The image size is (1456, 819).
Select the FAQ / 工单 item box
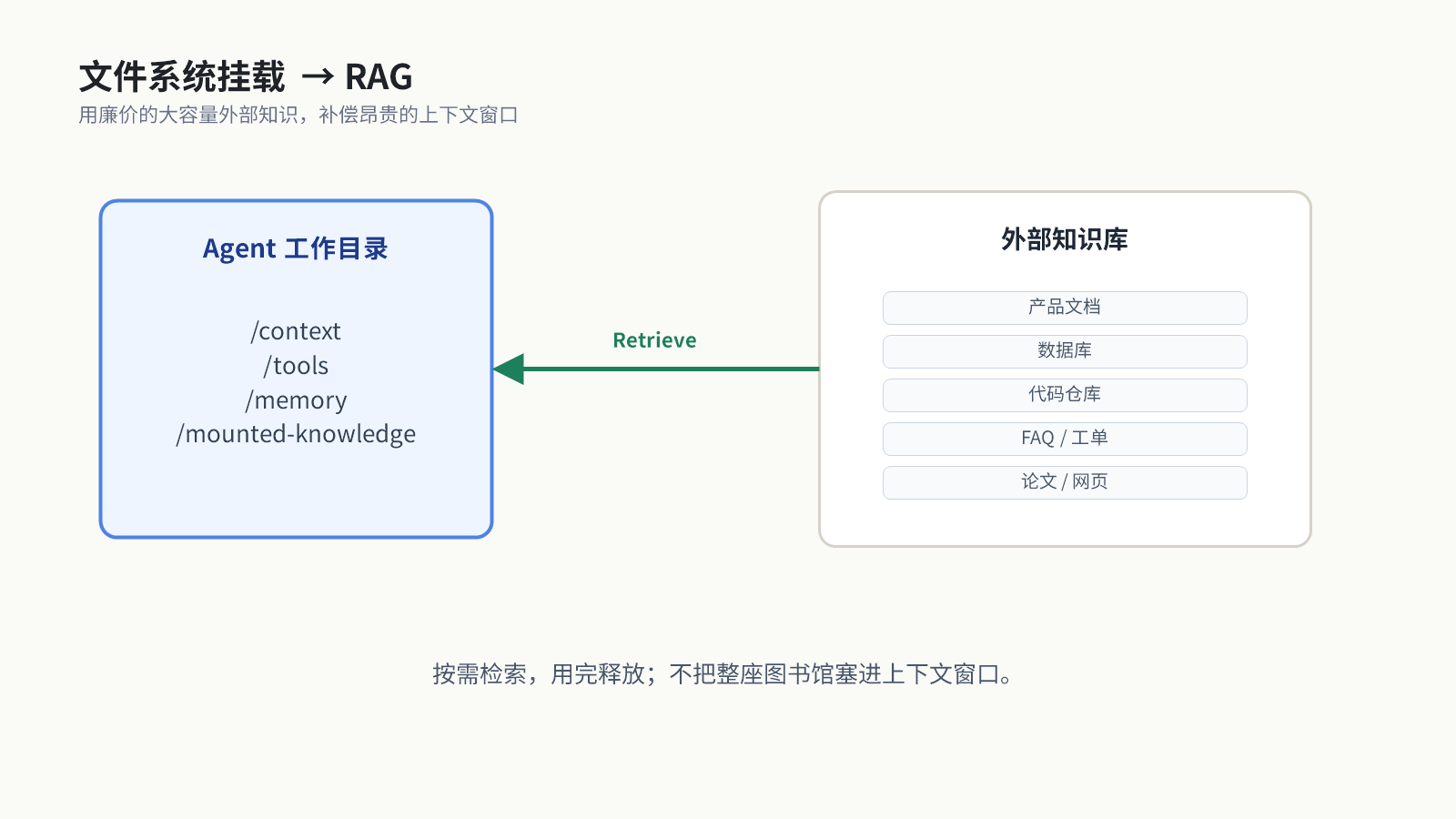point(1065,439)
